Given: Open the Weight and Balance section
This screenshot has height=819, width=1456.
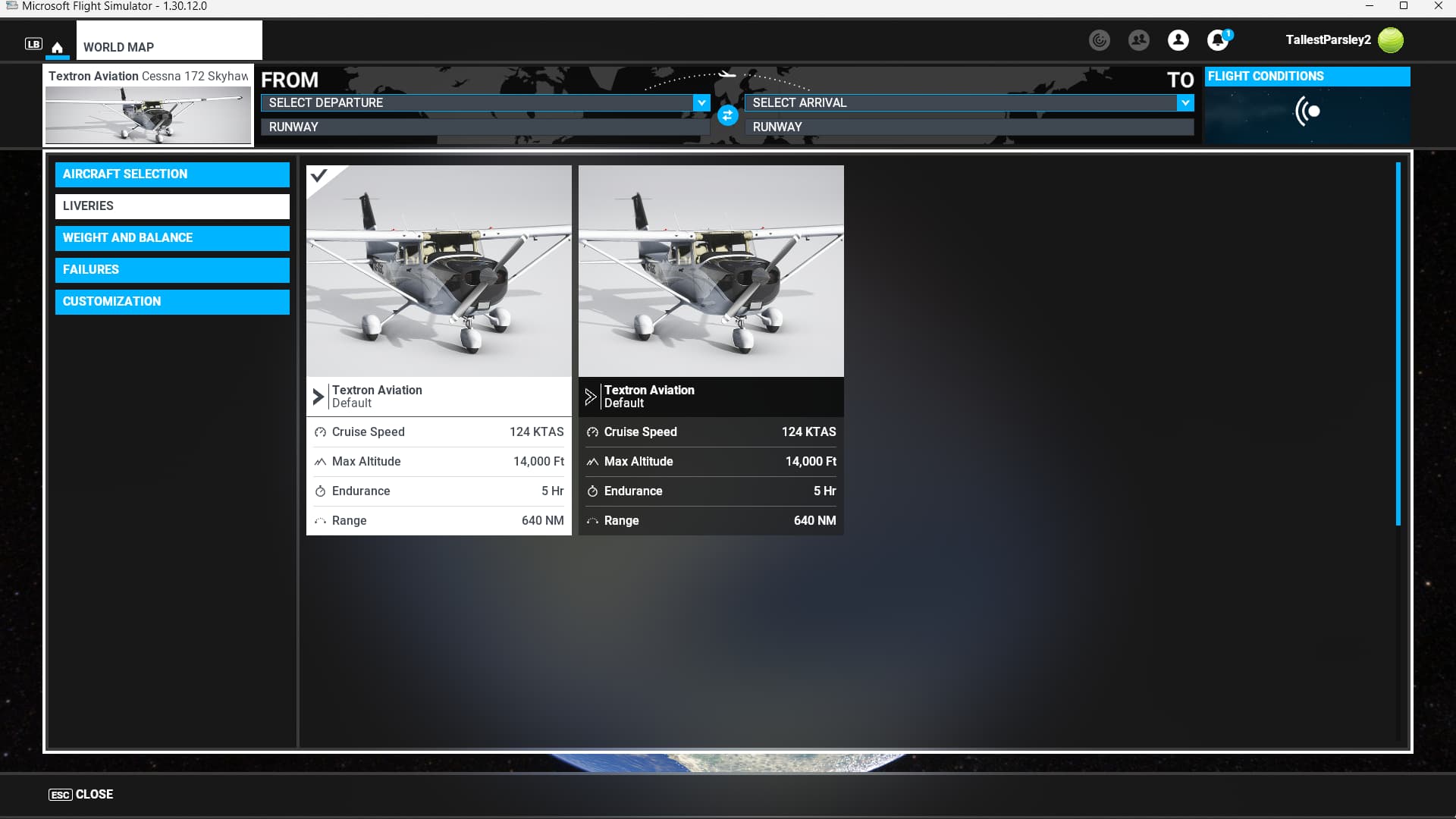Looking at the screenshot, I should click(172, 237).
